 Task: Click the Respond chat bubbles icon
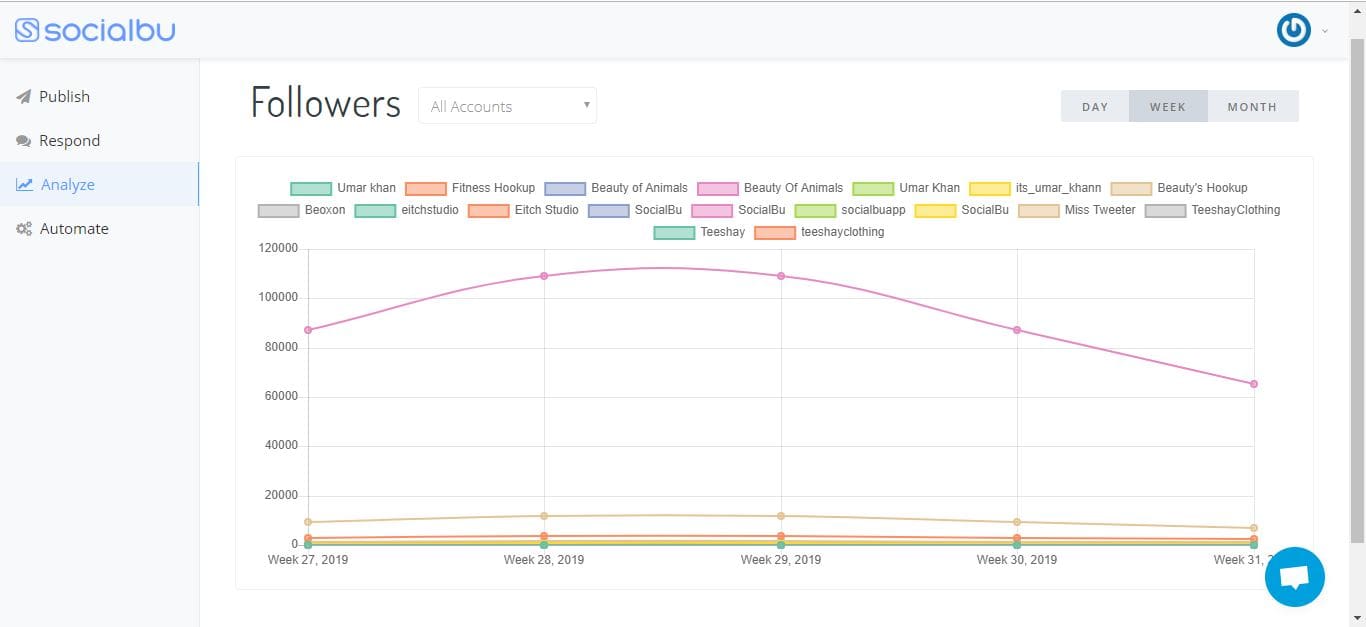tap(24, 141)
